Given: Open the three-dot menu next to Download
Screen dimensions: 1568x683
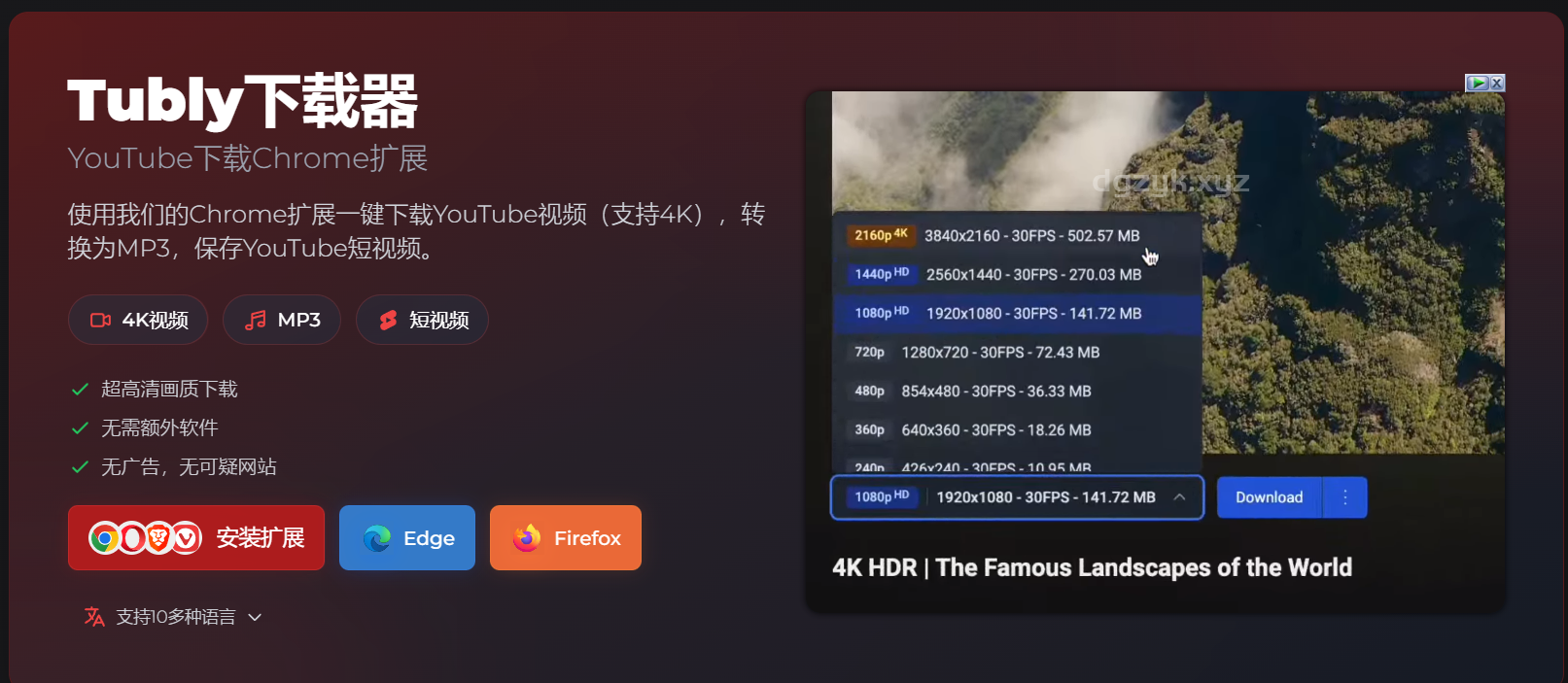Looking at the screenshot, I should (x=1345, y=497).
